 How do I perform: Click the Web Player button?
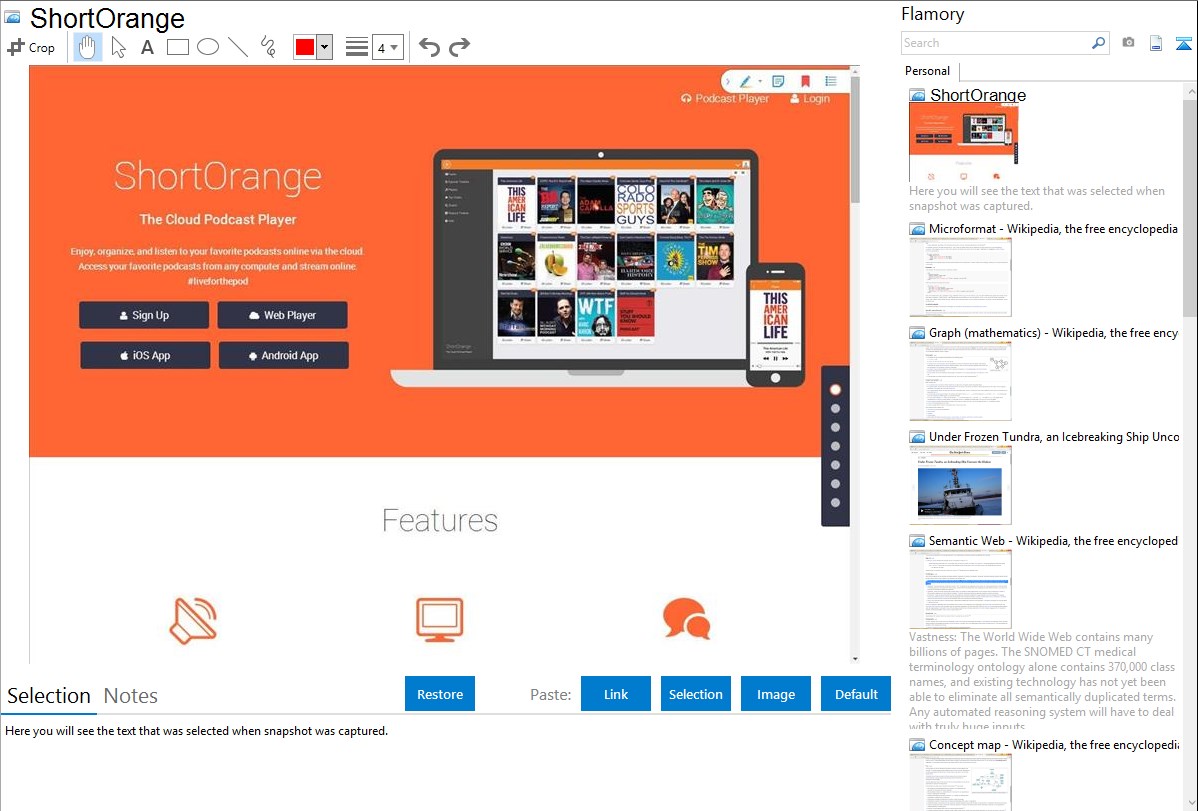[283, 315]
